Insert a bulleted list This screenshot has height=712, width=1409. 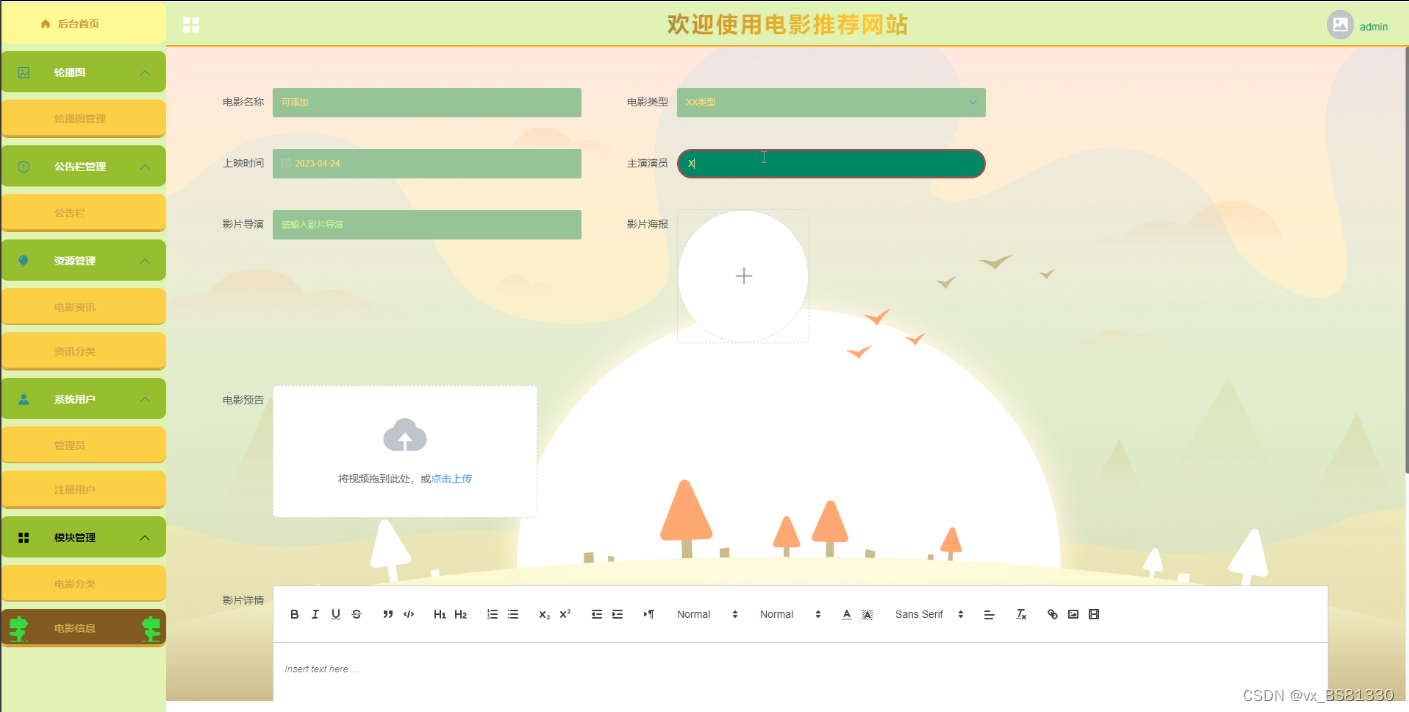pos(513,614)
